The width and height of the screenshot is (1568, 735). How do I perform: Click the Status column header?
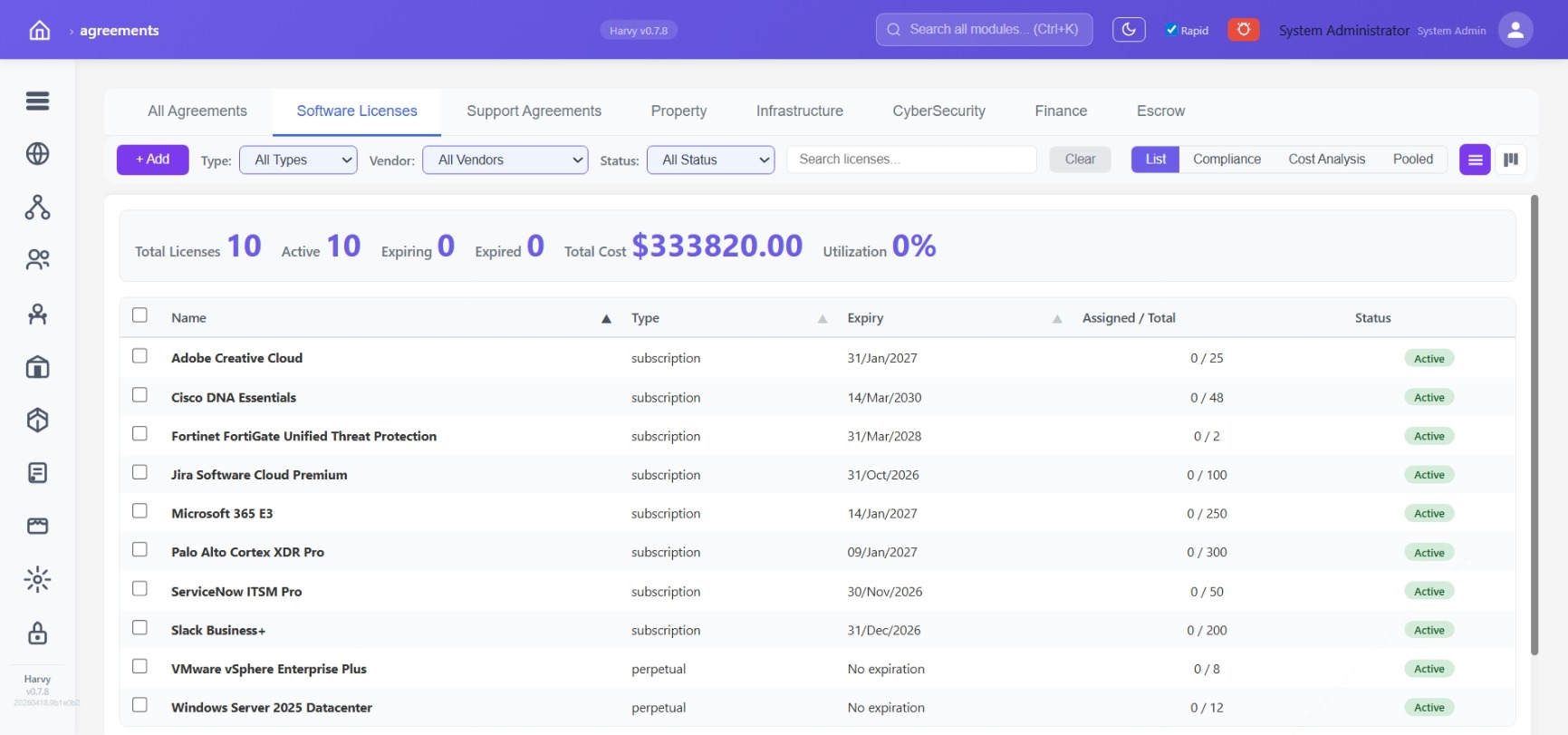pyautogui.click(x=1373, y=318)
